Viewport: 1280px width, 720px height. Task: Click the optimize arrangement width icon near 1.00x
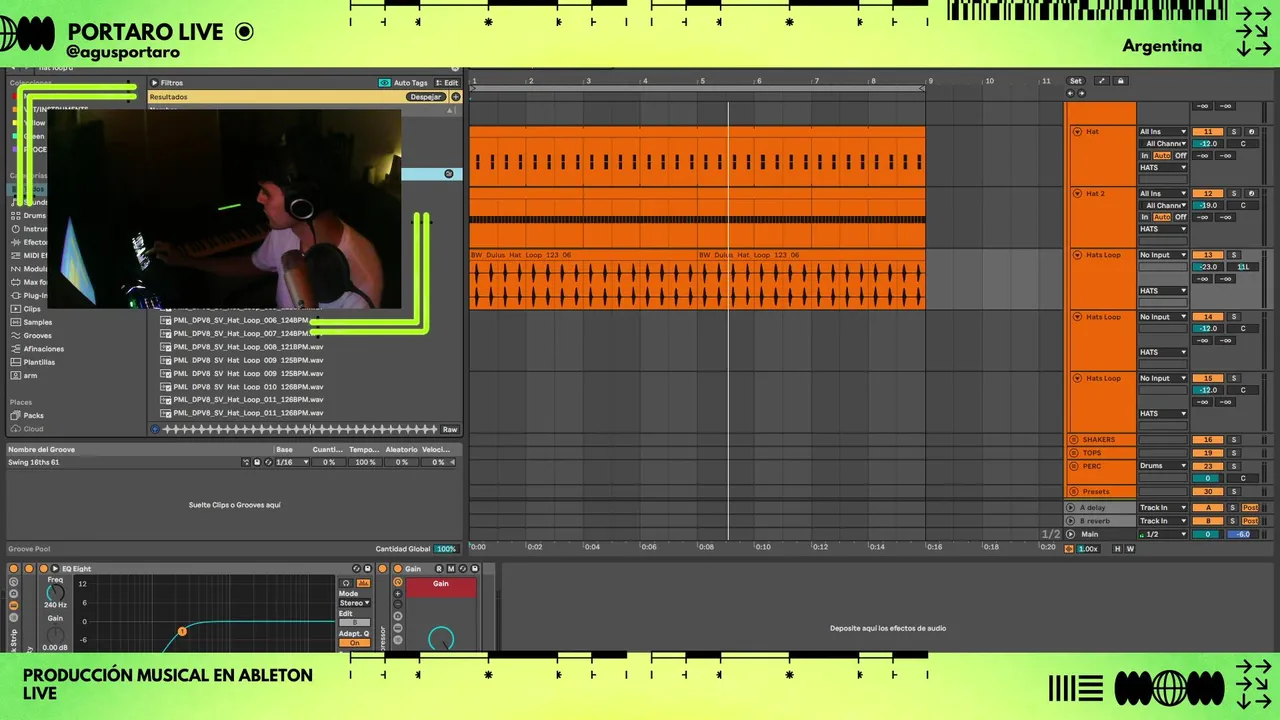pos(1069,549)
